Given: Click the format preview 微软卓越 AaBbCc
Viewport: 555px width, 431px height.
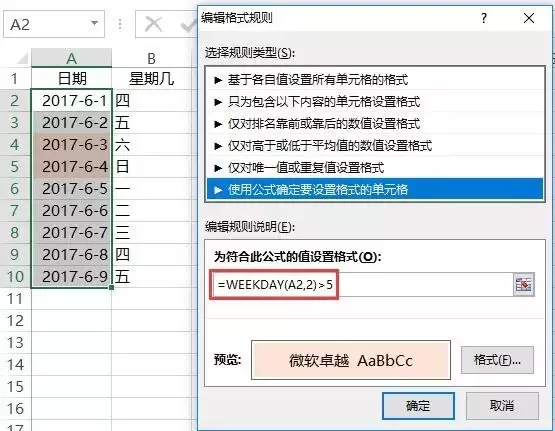Looking at the screenshot, I should (351, 360).
